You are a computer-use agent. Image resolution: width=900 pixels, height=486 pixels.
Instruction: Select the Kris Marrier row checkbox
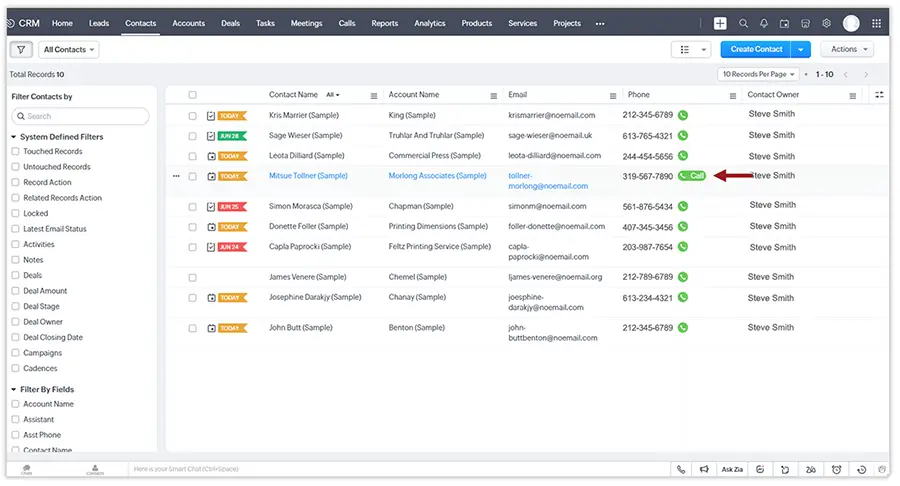click(x=192, y=116)
